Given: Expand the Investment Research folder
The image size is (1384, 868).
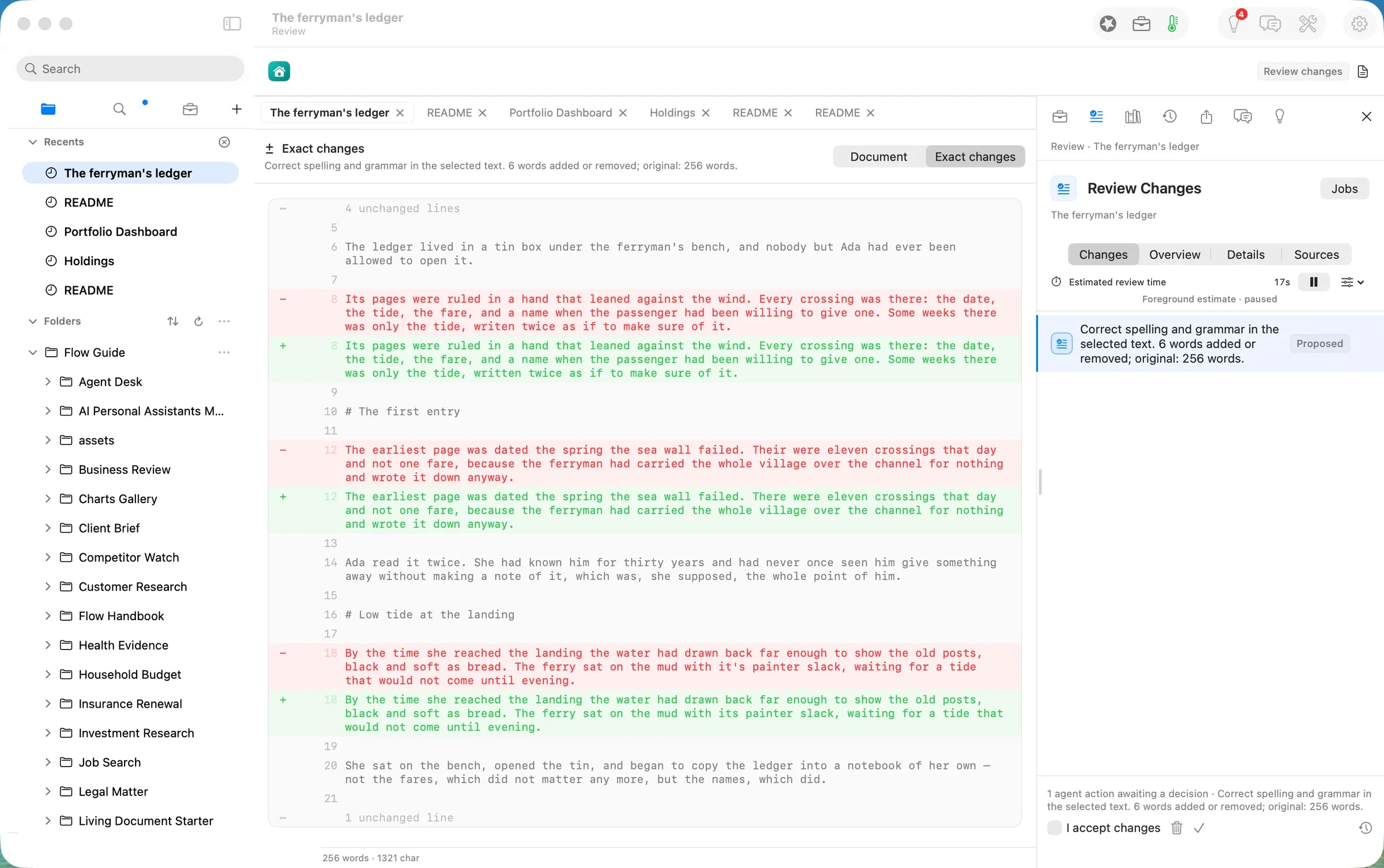Looking at the screenshot, I should 48,733.
